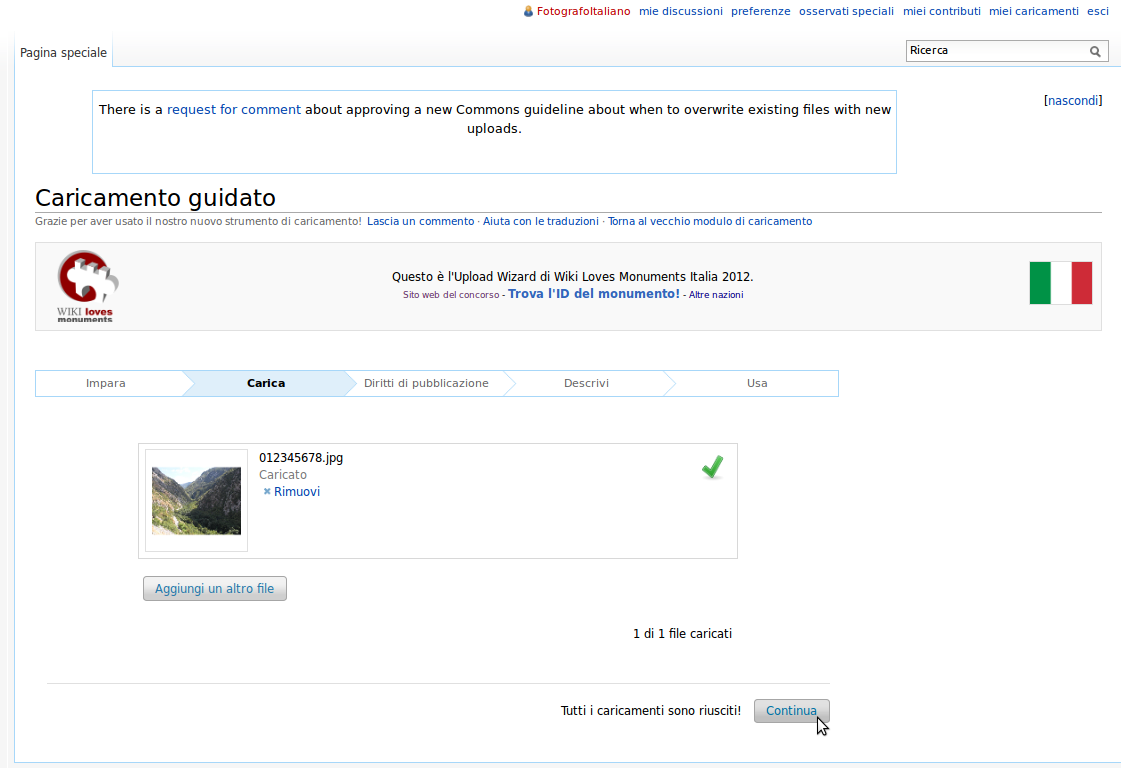The height and width of the screenshot is (768, 1121).
Task: Click the user avatar icon beside FotografoItaliano
Action: coord(528,11)
